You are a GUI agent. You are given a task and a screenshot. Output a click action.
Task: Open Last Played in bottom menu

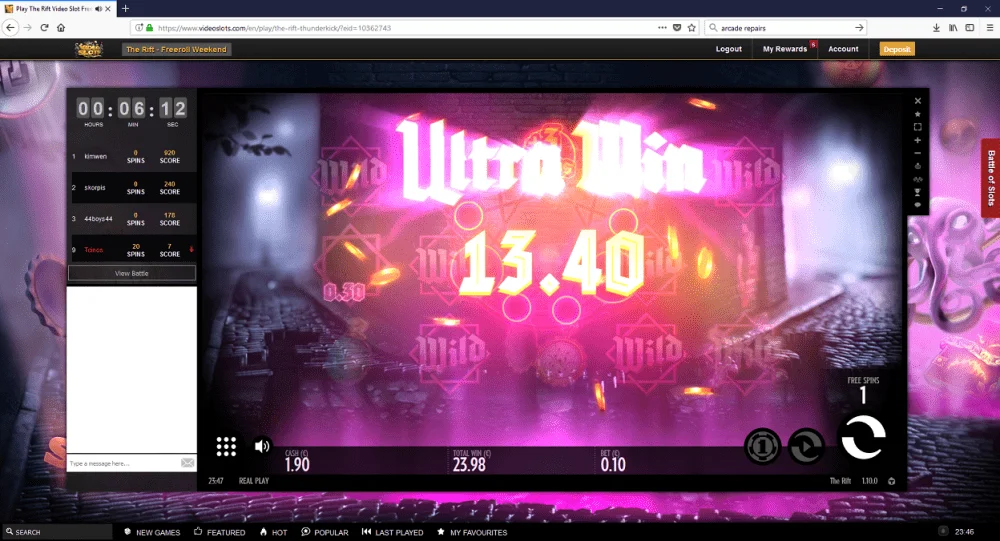point(392,532)
